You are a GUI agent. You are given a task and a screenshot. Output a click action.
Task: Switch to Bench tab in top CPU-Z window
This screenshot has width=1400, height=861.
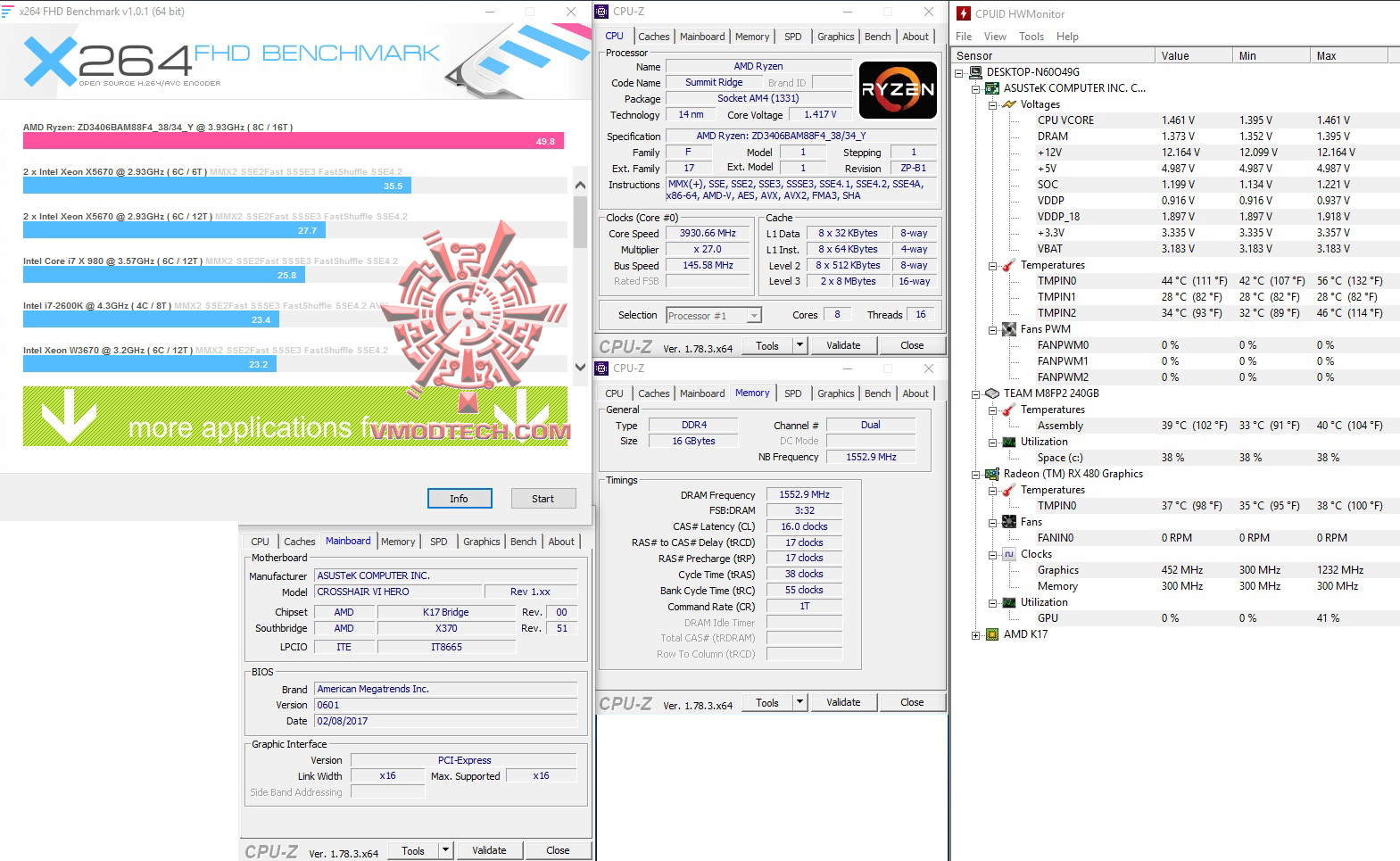coord(877,37)
